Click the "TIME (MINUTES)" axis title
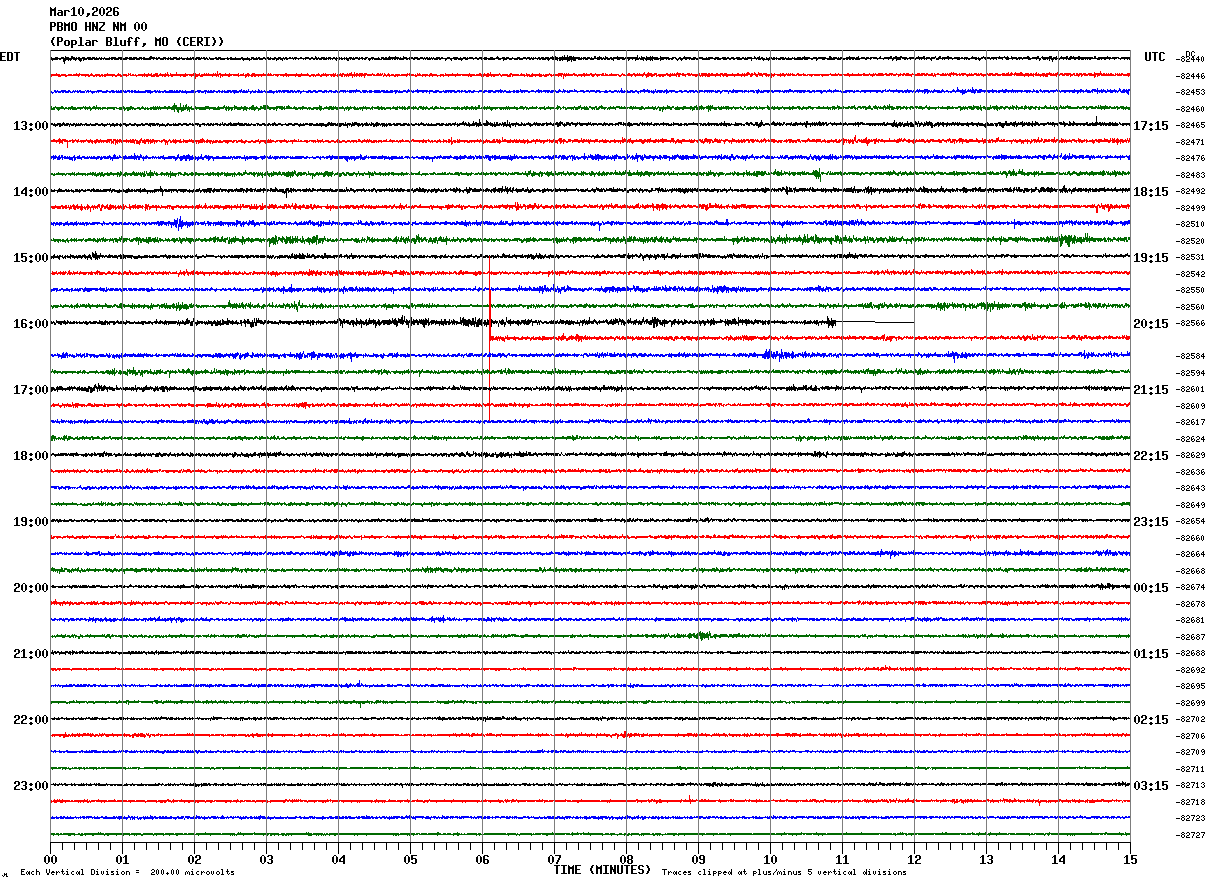1210x886 pixels. click(x=602, y=870)
